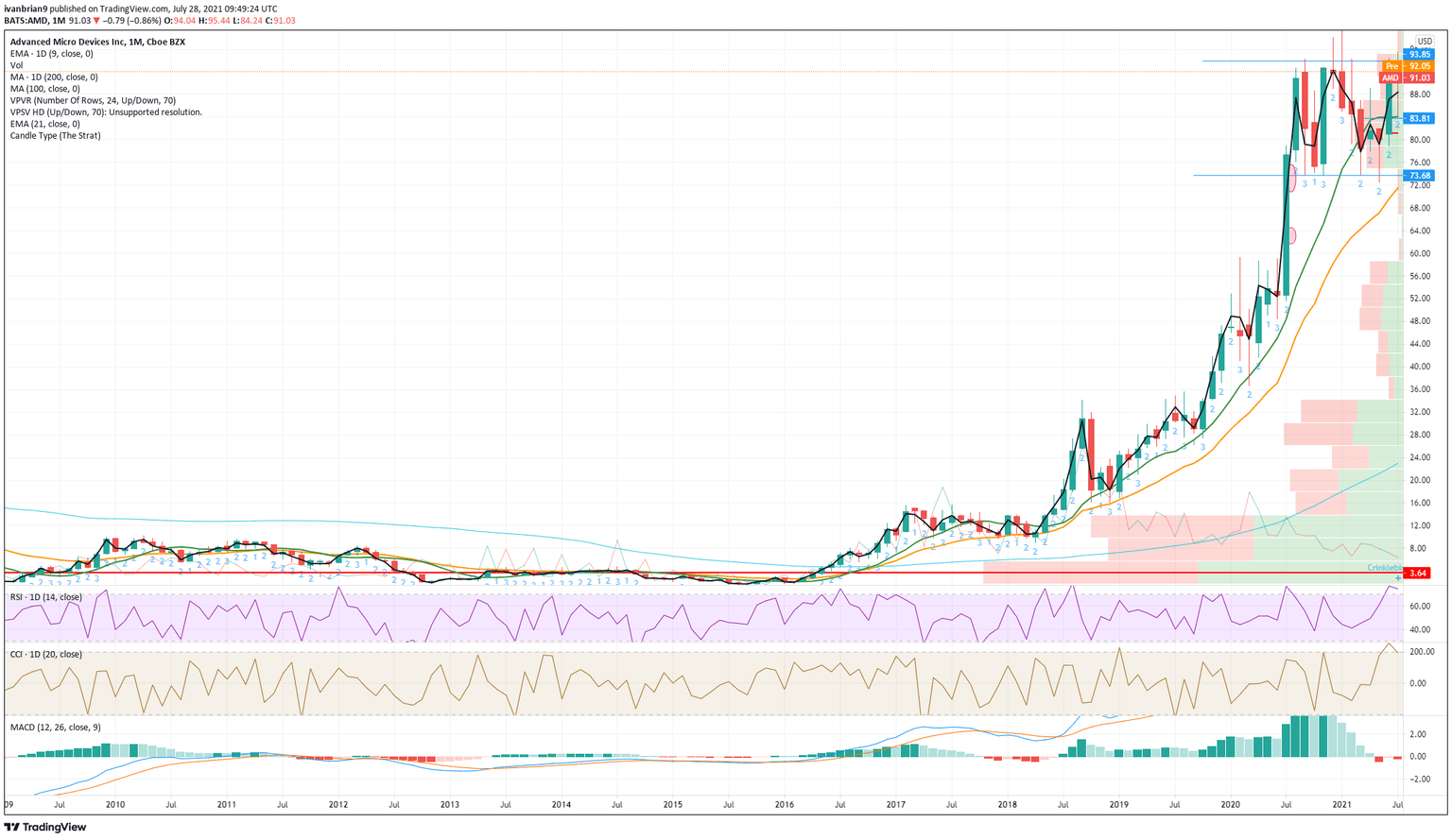Image resolution: width=1452 pixels, height=840 pixels.
Task: Select the MACD (12, 26, close, 9) pane label
Action: pyautogui.click(x=55, y=728)
